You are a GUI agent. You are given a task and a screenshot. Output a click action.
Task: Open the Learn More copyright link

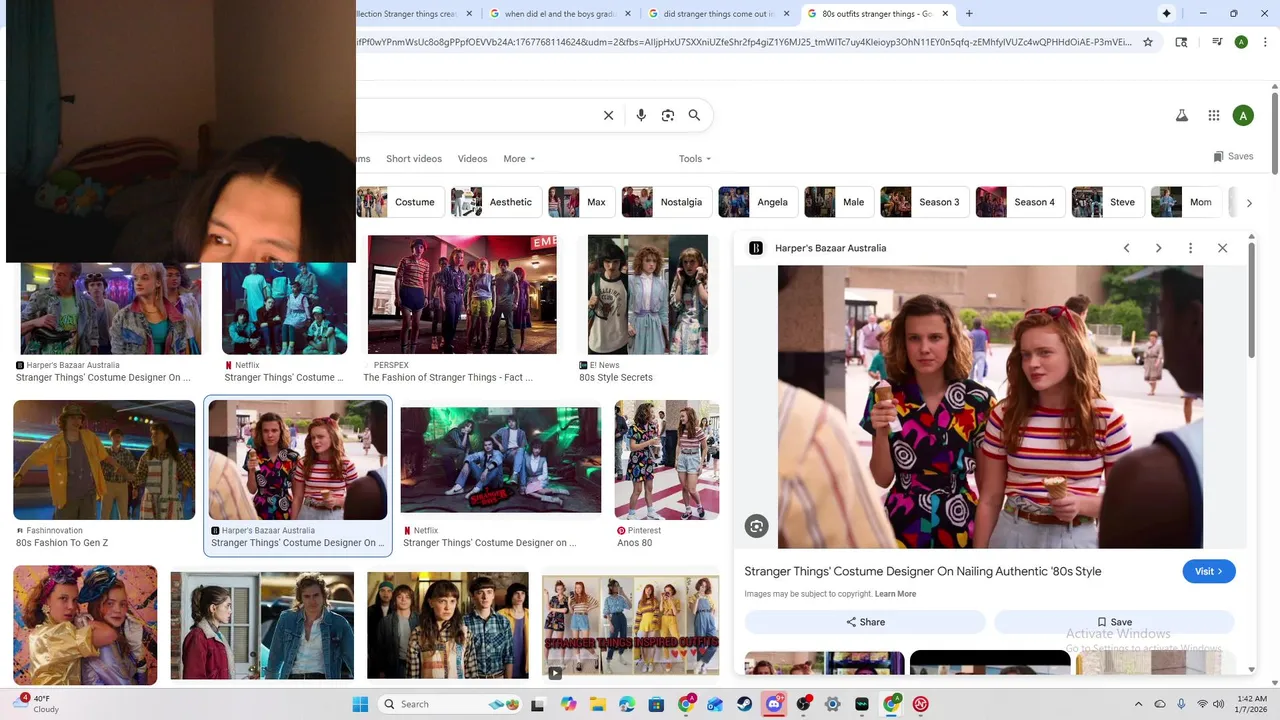point(895,594)
